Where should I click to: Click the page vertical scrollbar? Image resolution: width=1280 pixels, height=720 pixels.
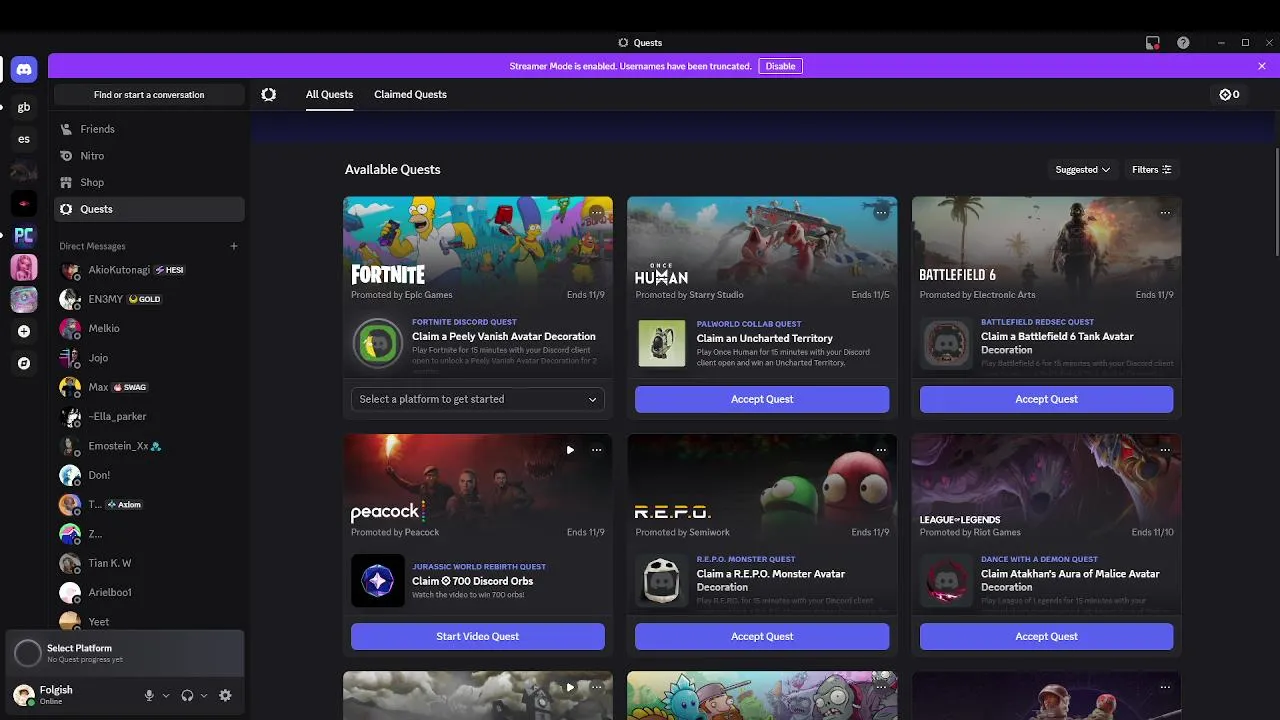point(1276,200)
